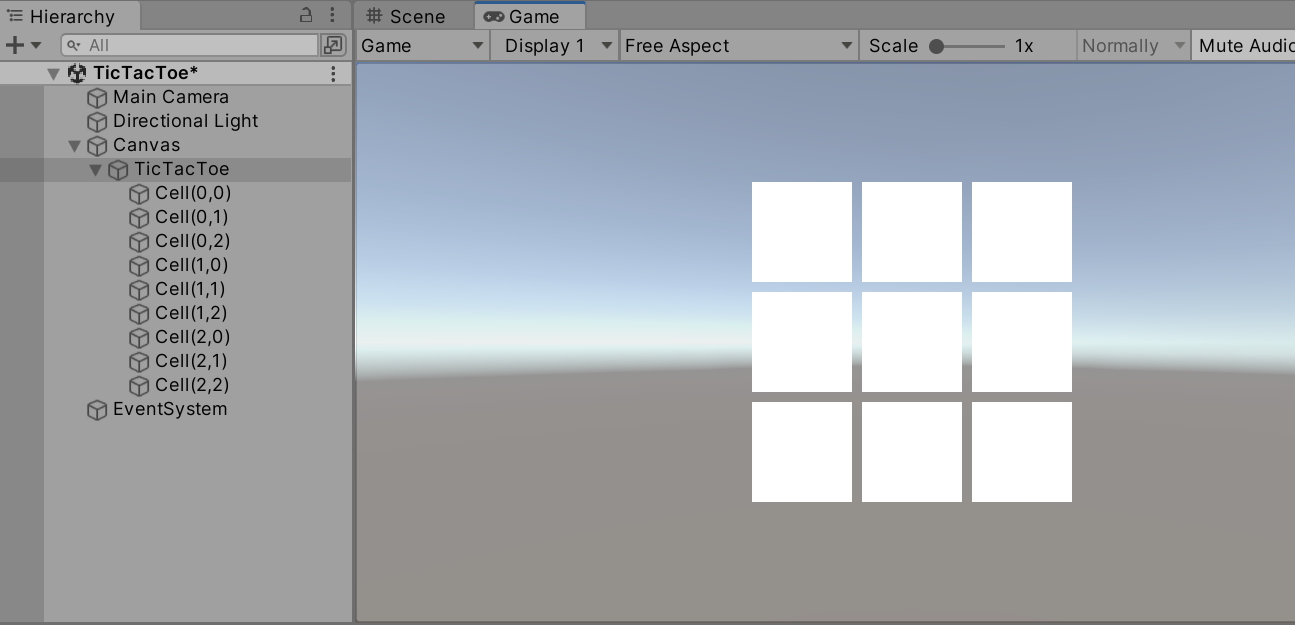Click the cube icon next to EventSystem

pos(97,410)
